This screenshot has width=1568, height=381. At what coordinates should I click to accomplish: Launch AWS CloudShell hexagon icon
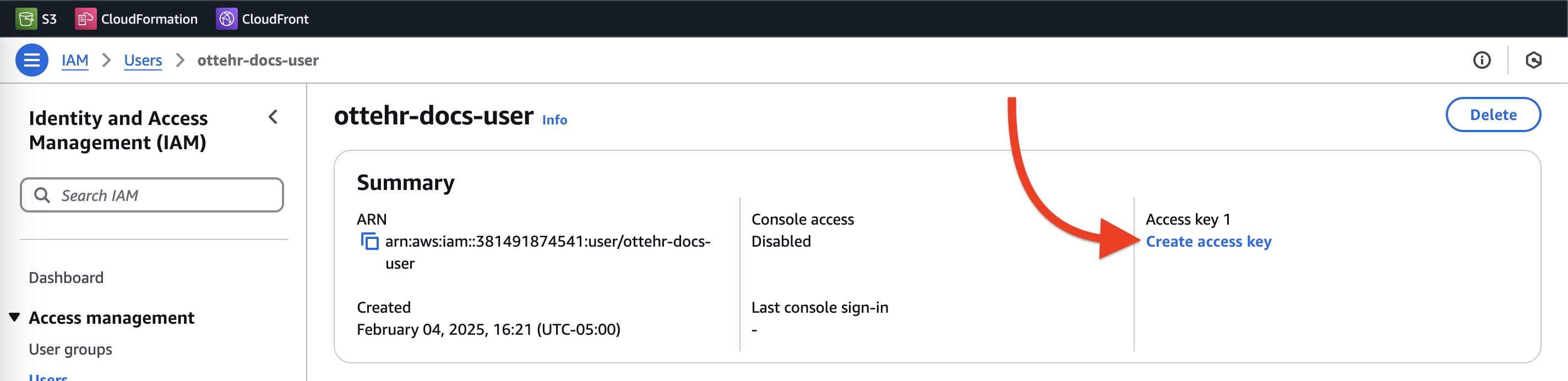click(x=1534, y=59)
